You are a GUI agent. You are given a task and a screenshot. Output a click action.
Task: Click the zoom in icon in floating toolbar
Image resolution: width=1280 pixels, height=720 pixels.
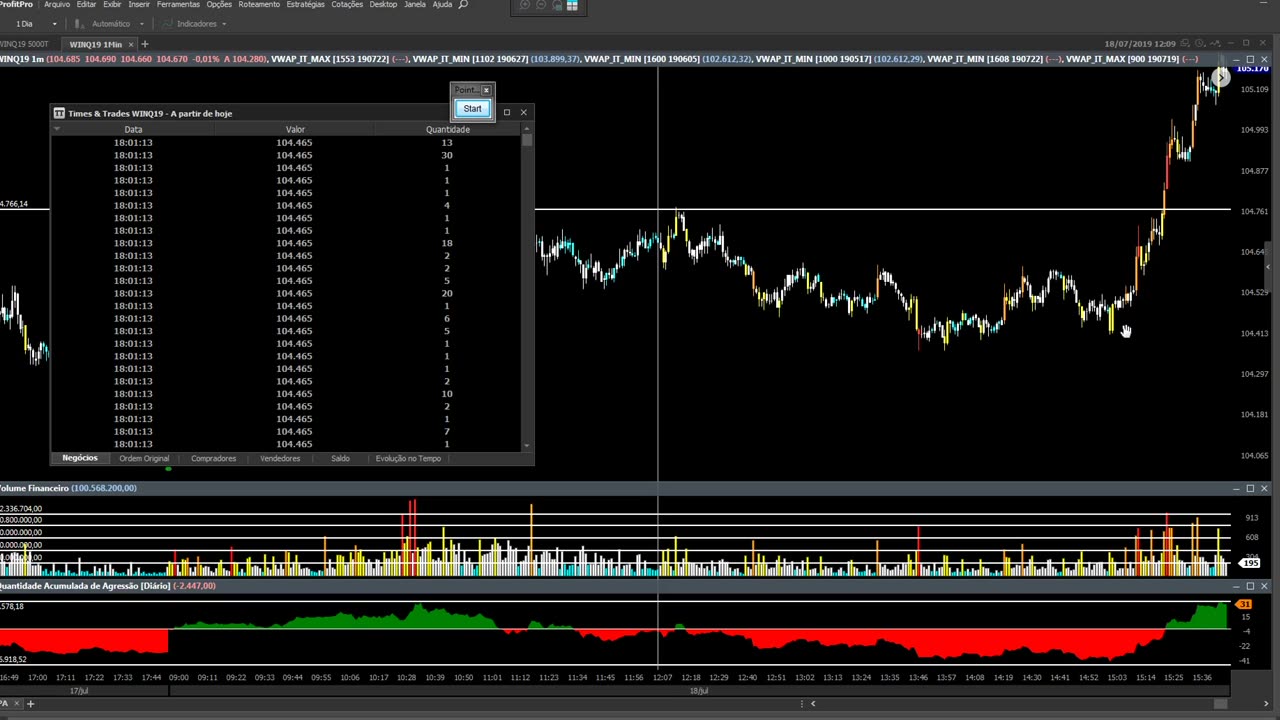pos(525,5)
